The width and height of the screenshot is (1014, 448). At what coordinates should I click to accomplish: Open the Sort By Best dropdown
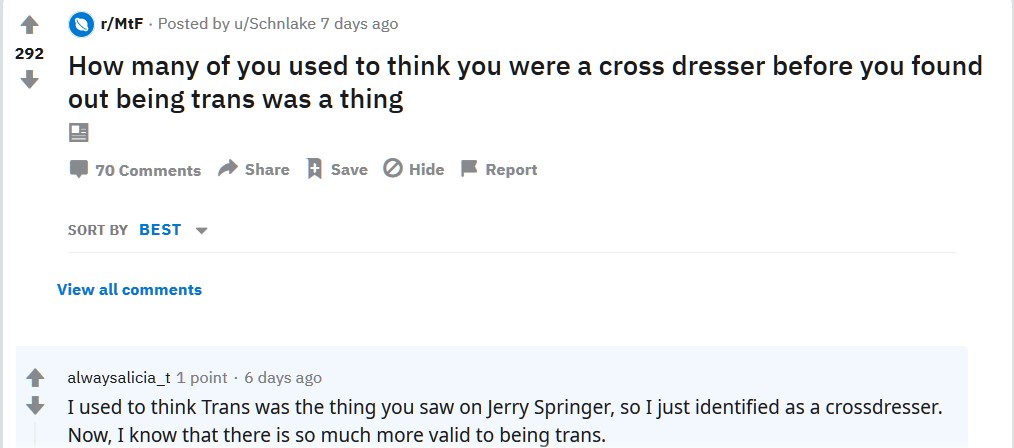point(173,230)
